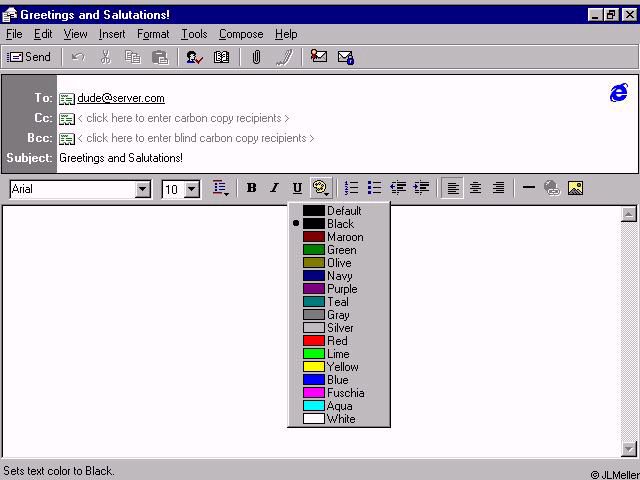Toggle Bold formatting
Viewport: 640px width, 480px height.
[x=251, y=188]
